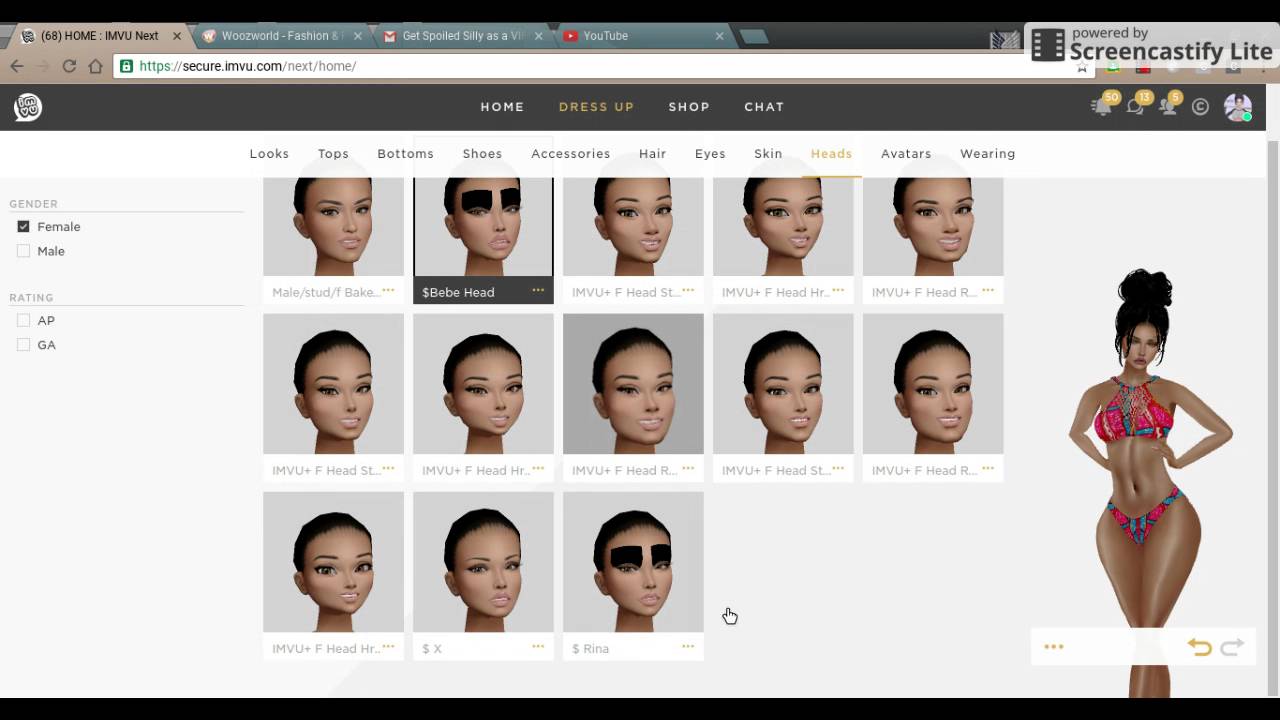Bookmark this page with the star
The width and height of the screenshot is (1280, 720).
coord(1082,67)
